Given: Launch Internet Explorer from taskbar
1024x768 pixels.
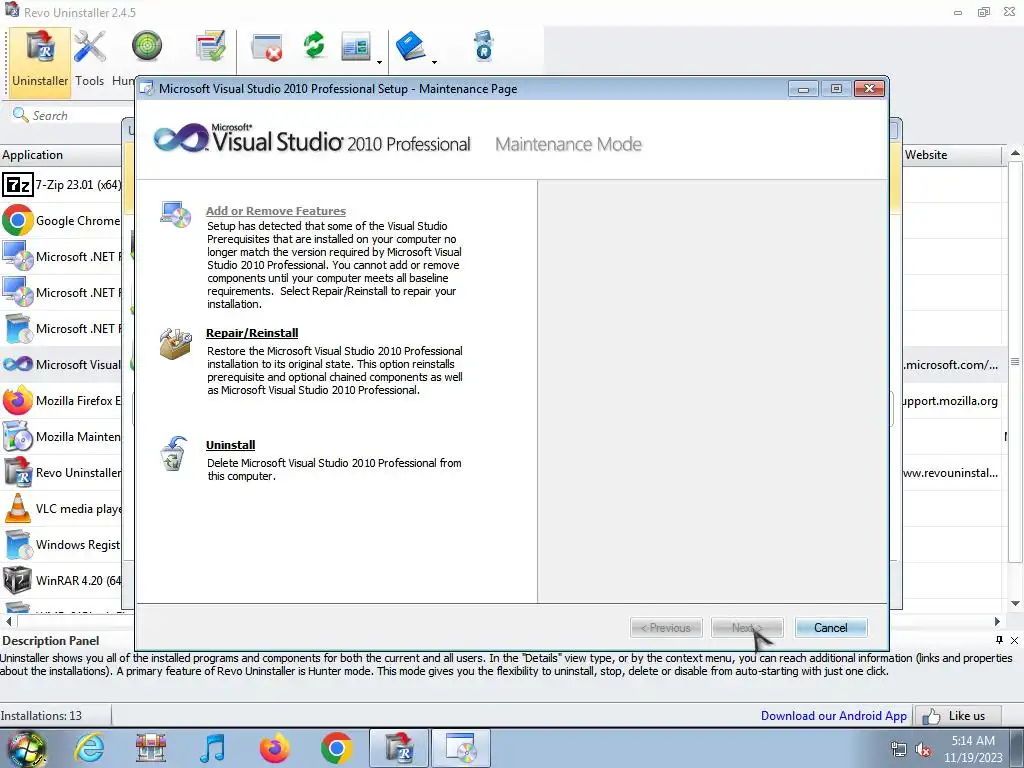Looking at the screenshot, I should tap(89, 748).
